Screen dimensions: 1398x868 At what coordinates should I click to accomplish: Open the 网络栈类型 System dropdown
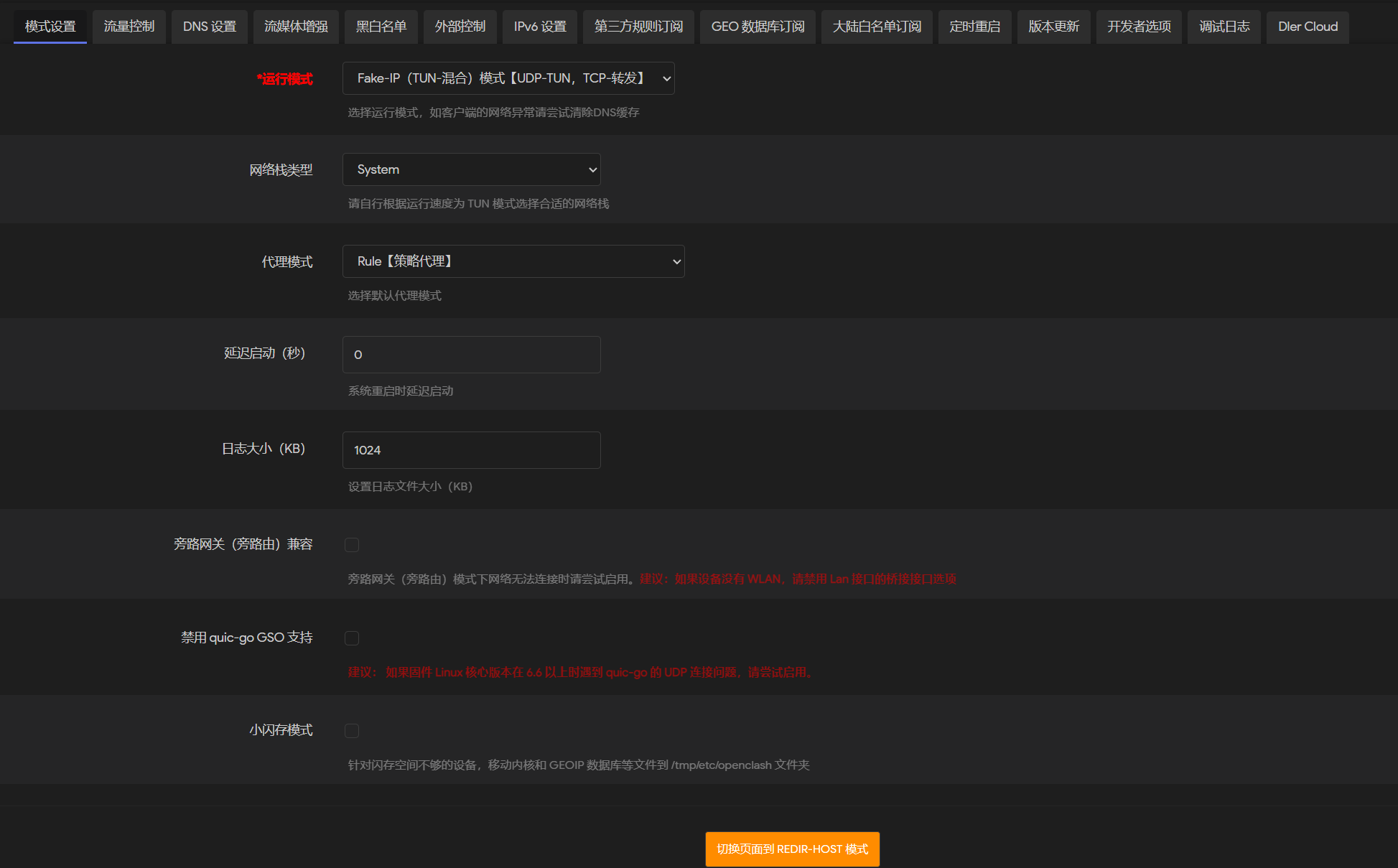coord(472,169)
